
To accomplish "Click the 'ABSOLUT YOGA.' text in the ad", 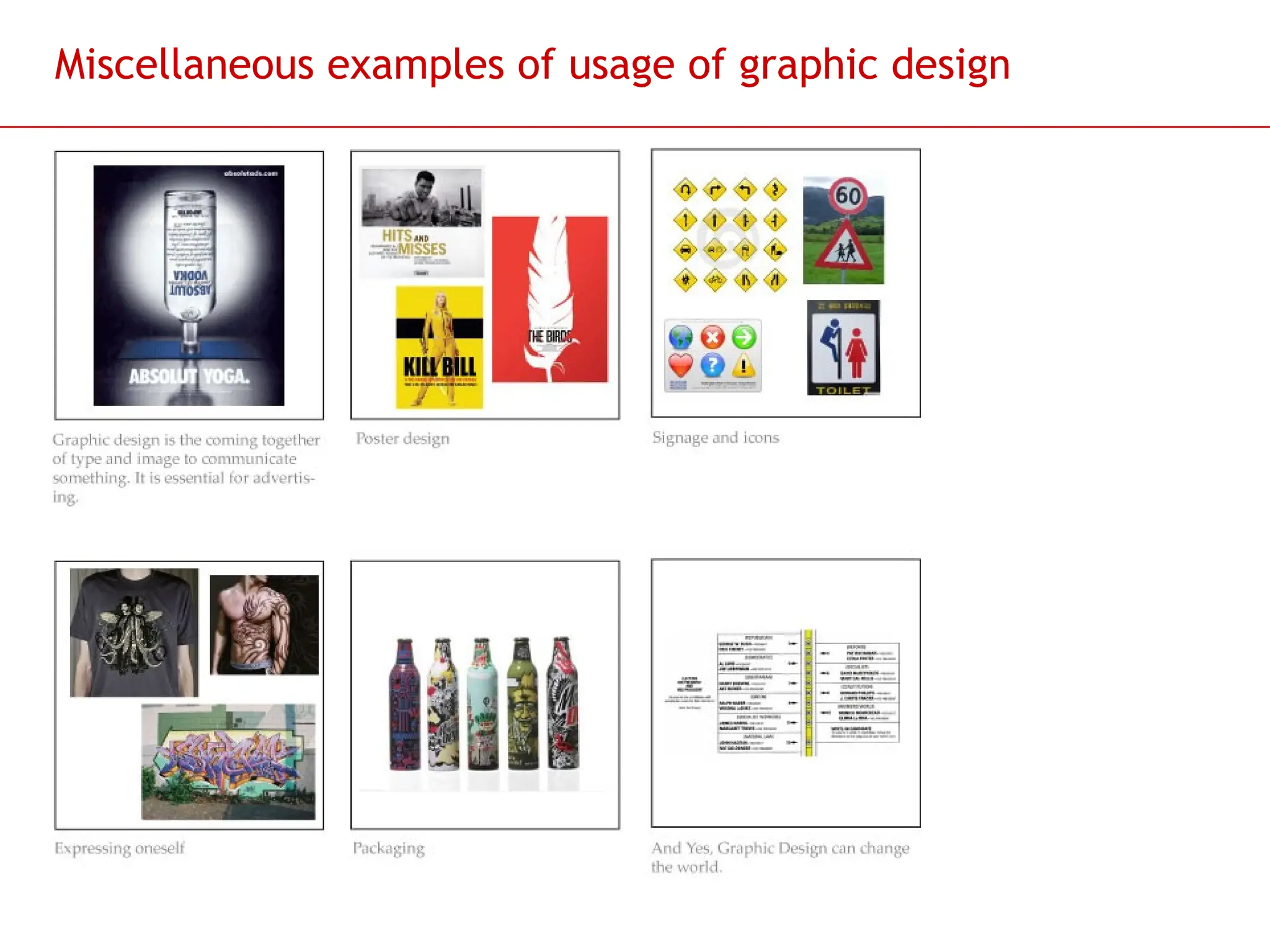I will [189, 376].
